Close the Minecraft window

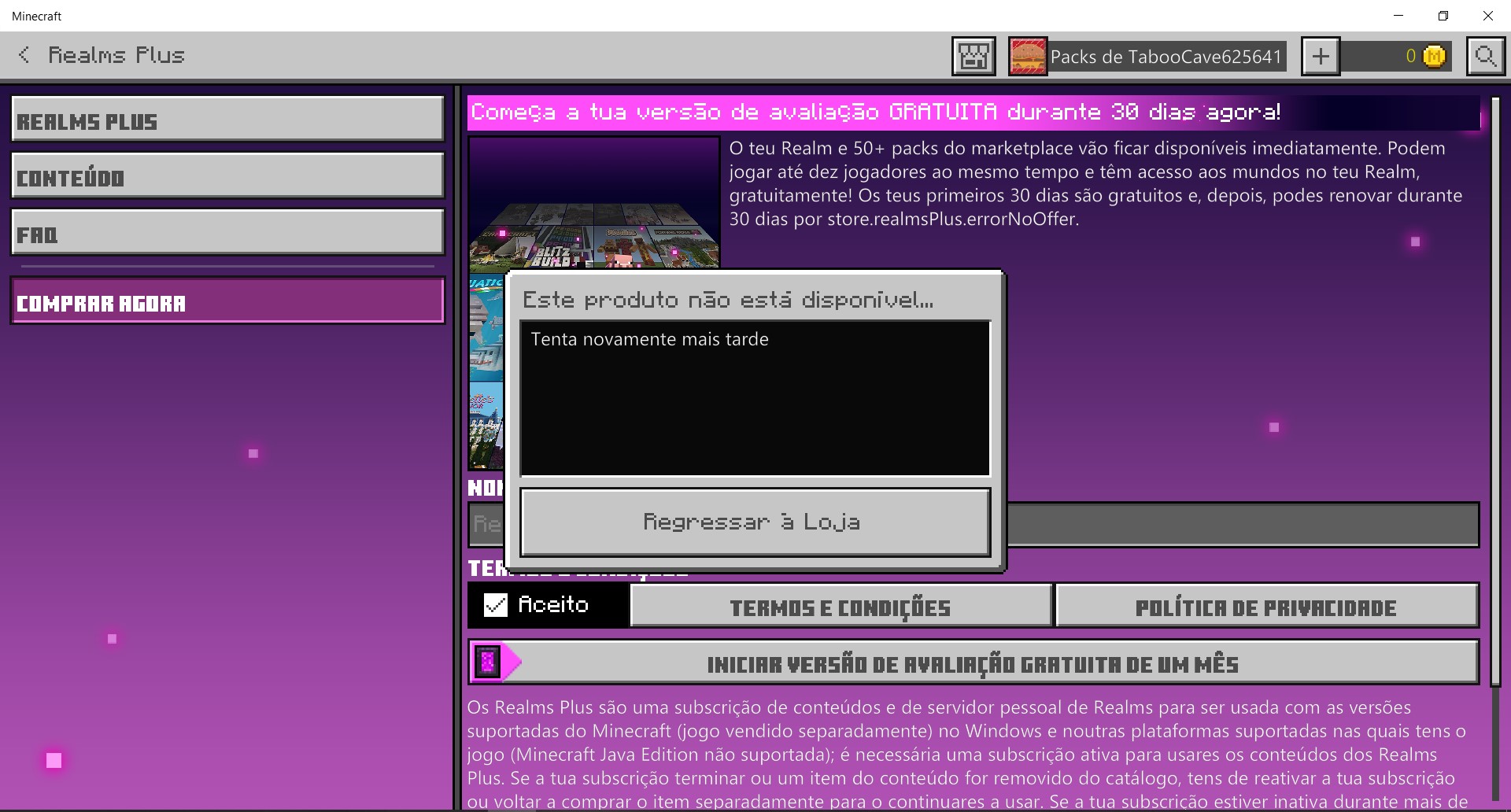pyautogui.click(x=1488, y=16)
